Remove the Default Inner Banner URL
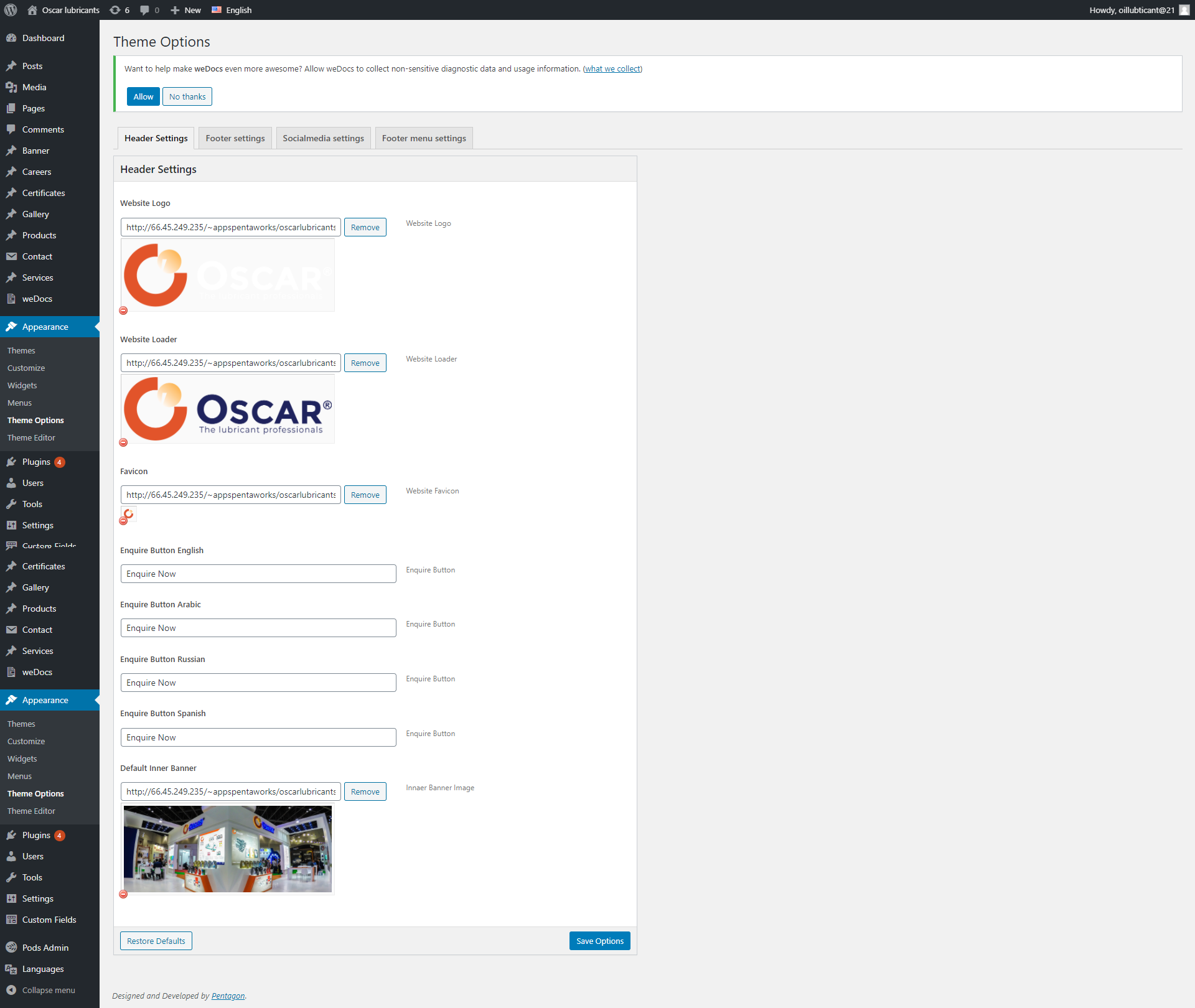 pyautogui.click(x=365, y=791)
